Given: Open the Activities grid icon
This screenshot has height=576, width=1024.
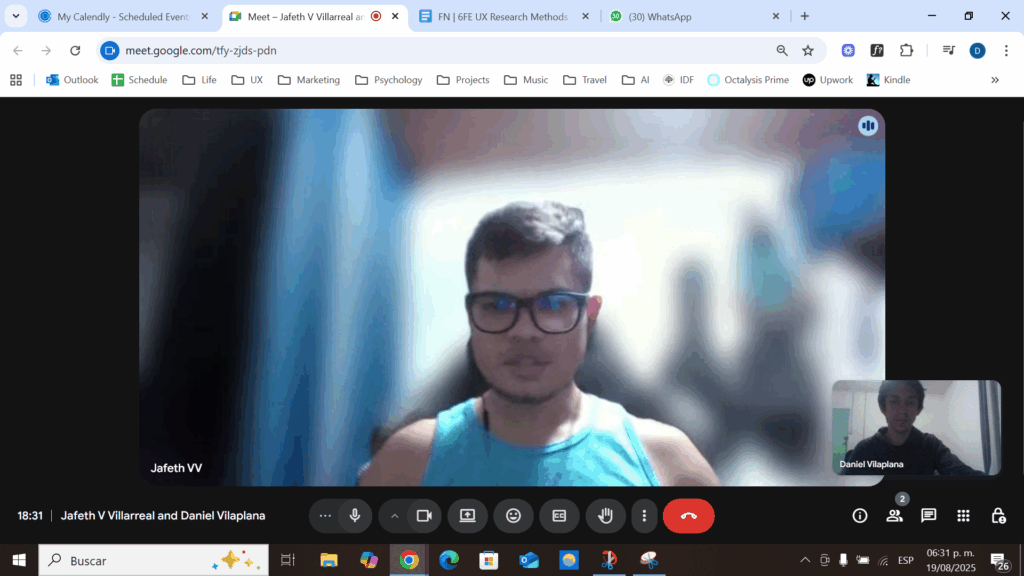Looking at the screenshot, I should click(x=963, y=516).
